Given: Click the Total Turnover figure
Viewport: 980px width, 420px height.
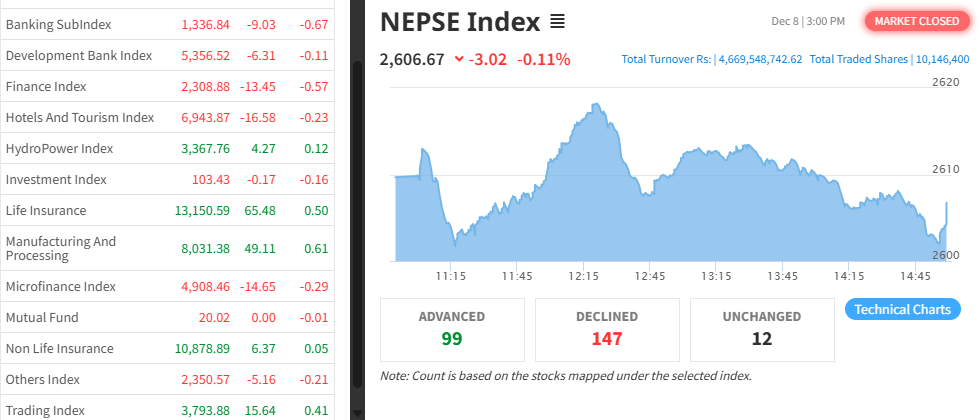Looking at the screenshot, I should tap(711, 59).
